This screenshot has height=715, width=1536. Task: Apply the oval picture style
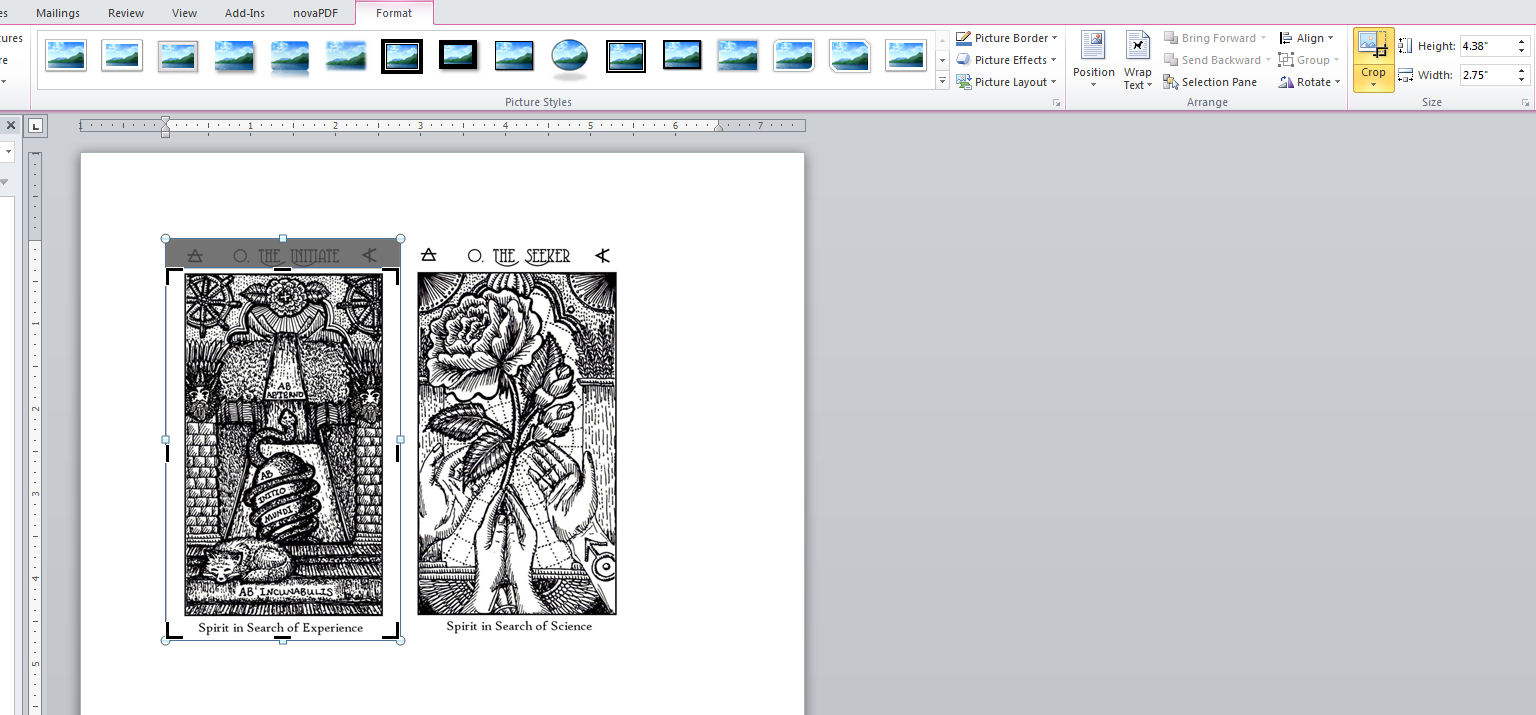[x=569, y=56]
